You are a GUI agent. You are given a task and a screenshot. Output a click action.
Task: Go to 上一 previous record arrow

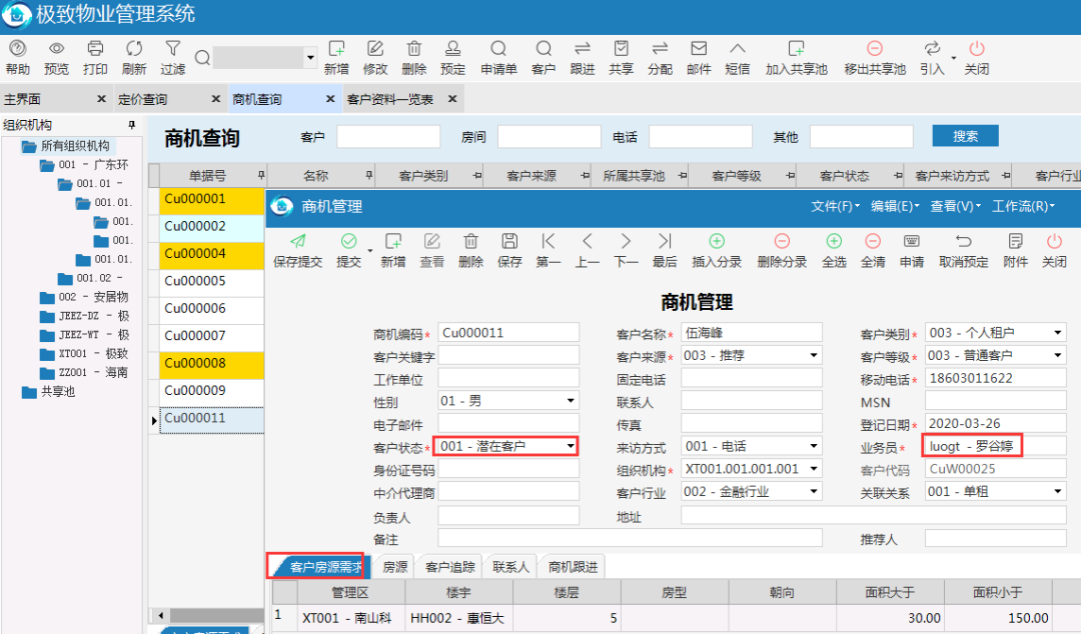pos(587,241)
